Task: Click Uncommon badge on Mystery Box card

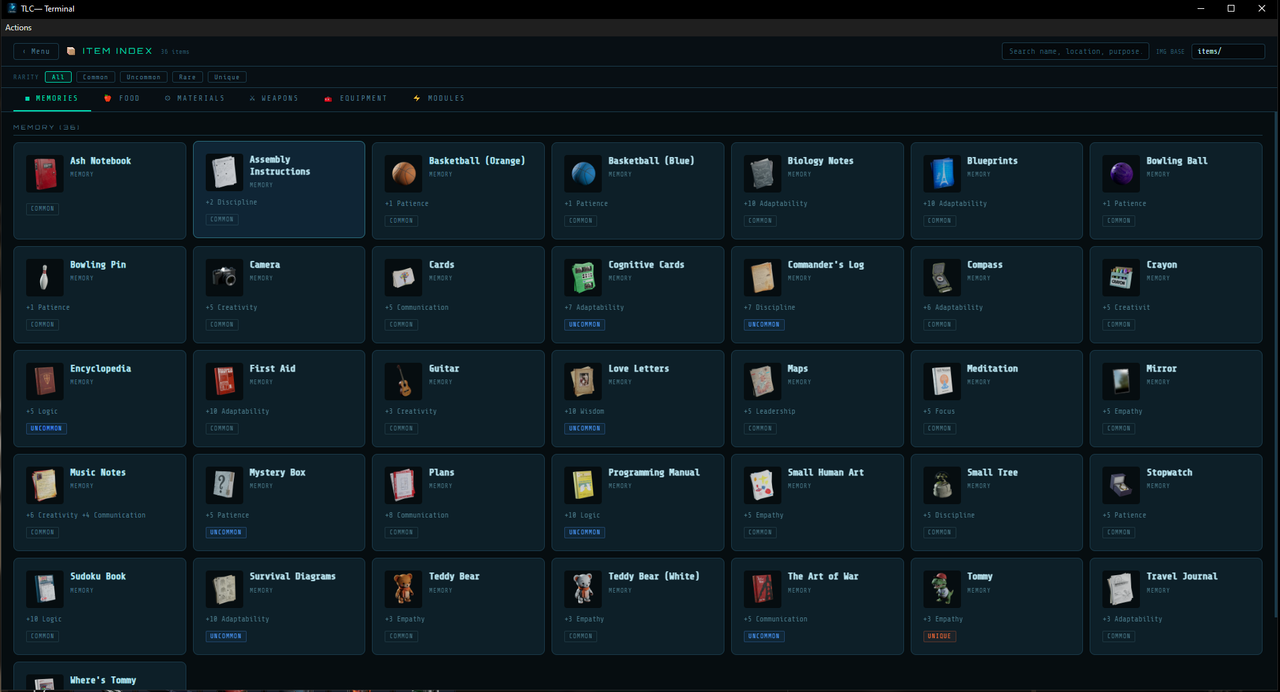Action: [x=226, y=532]
